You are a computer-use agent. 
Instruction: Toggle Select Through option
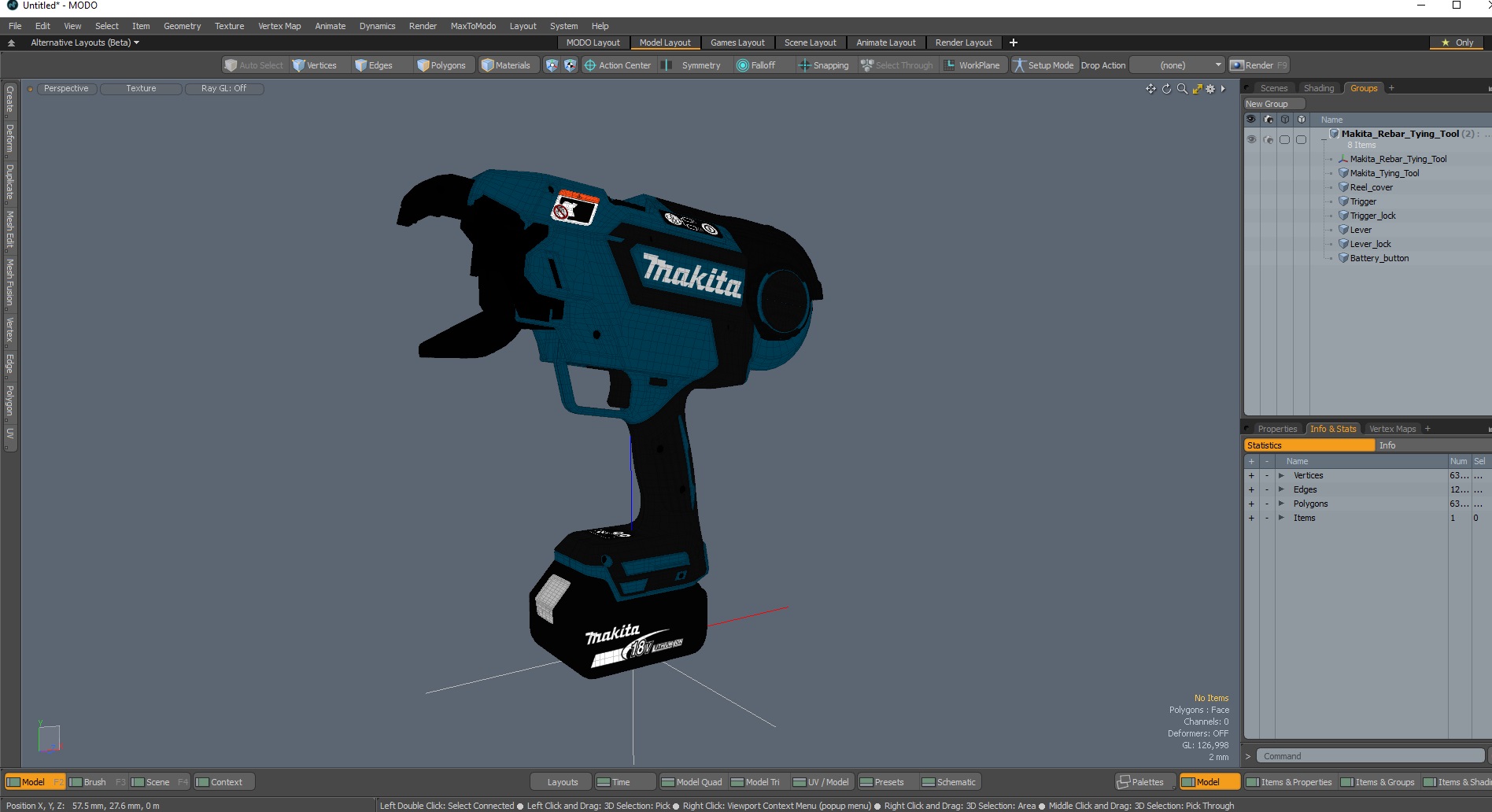point(896,65)
